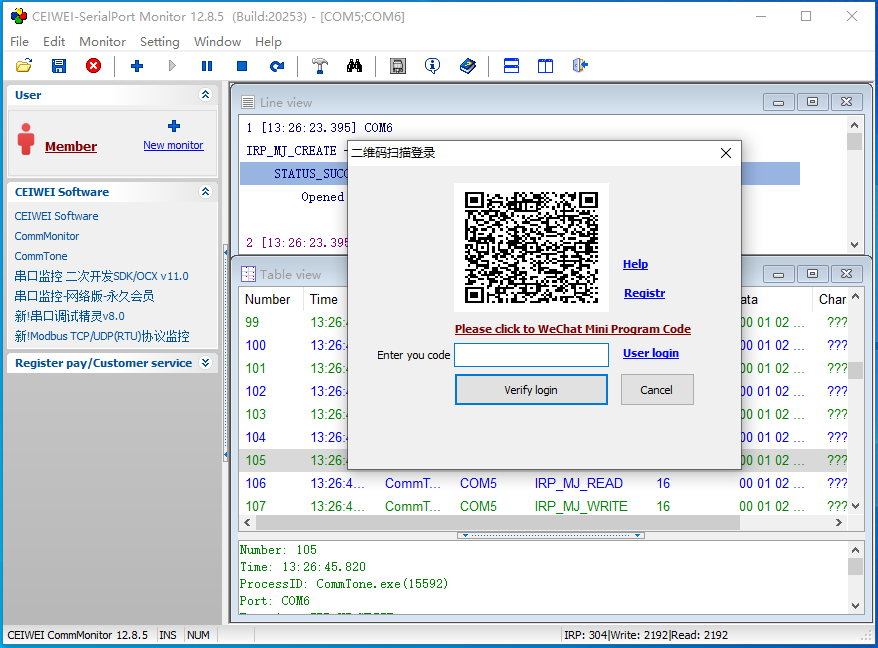Viewport: 878px width, 648px height.
Task: Click the blue plus add monitor icon
Action: pos(137,66)
